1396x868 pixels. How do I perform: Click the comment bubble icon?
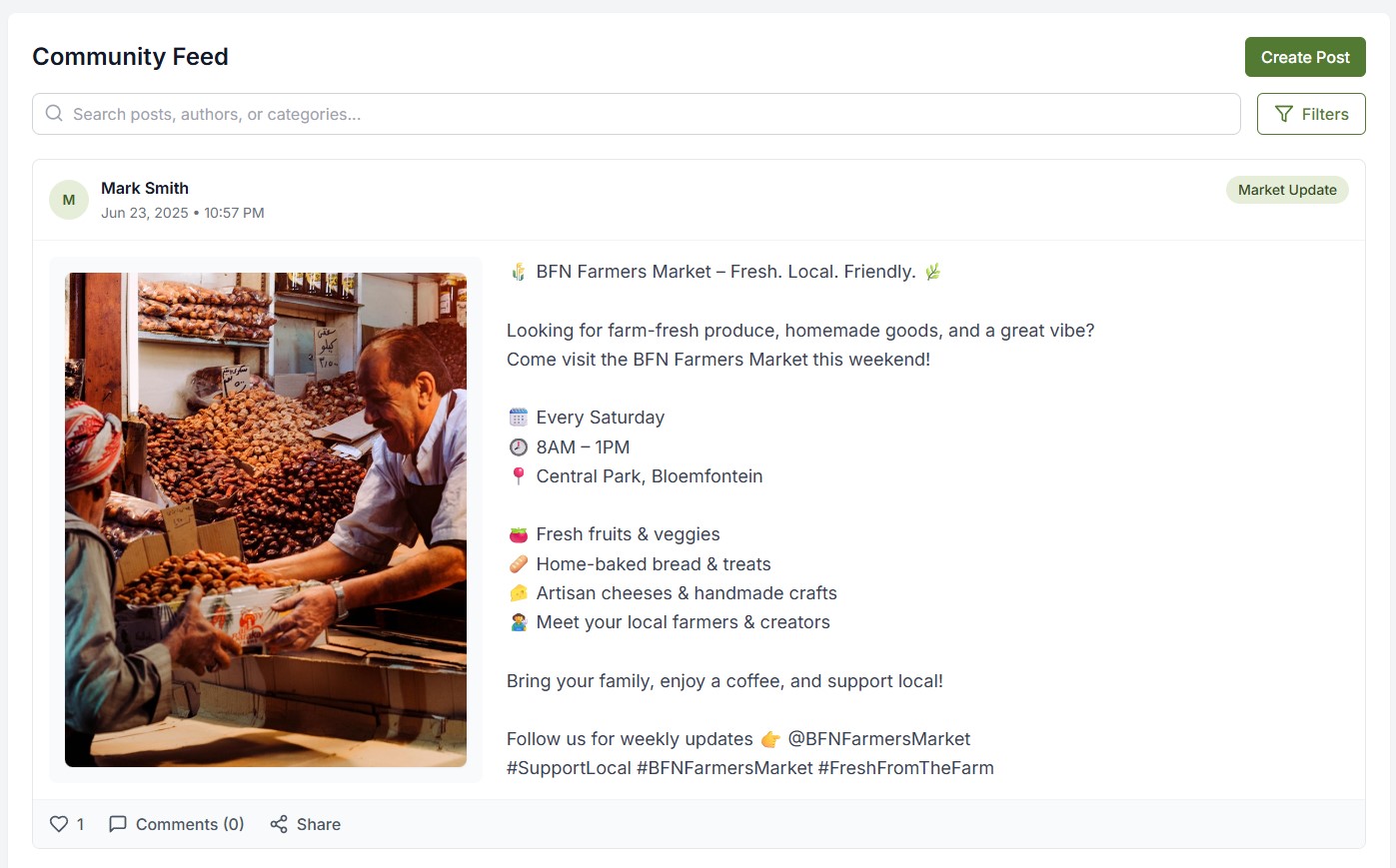pos(118,823)
